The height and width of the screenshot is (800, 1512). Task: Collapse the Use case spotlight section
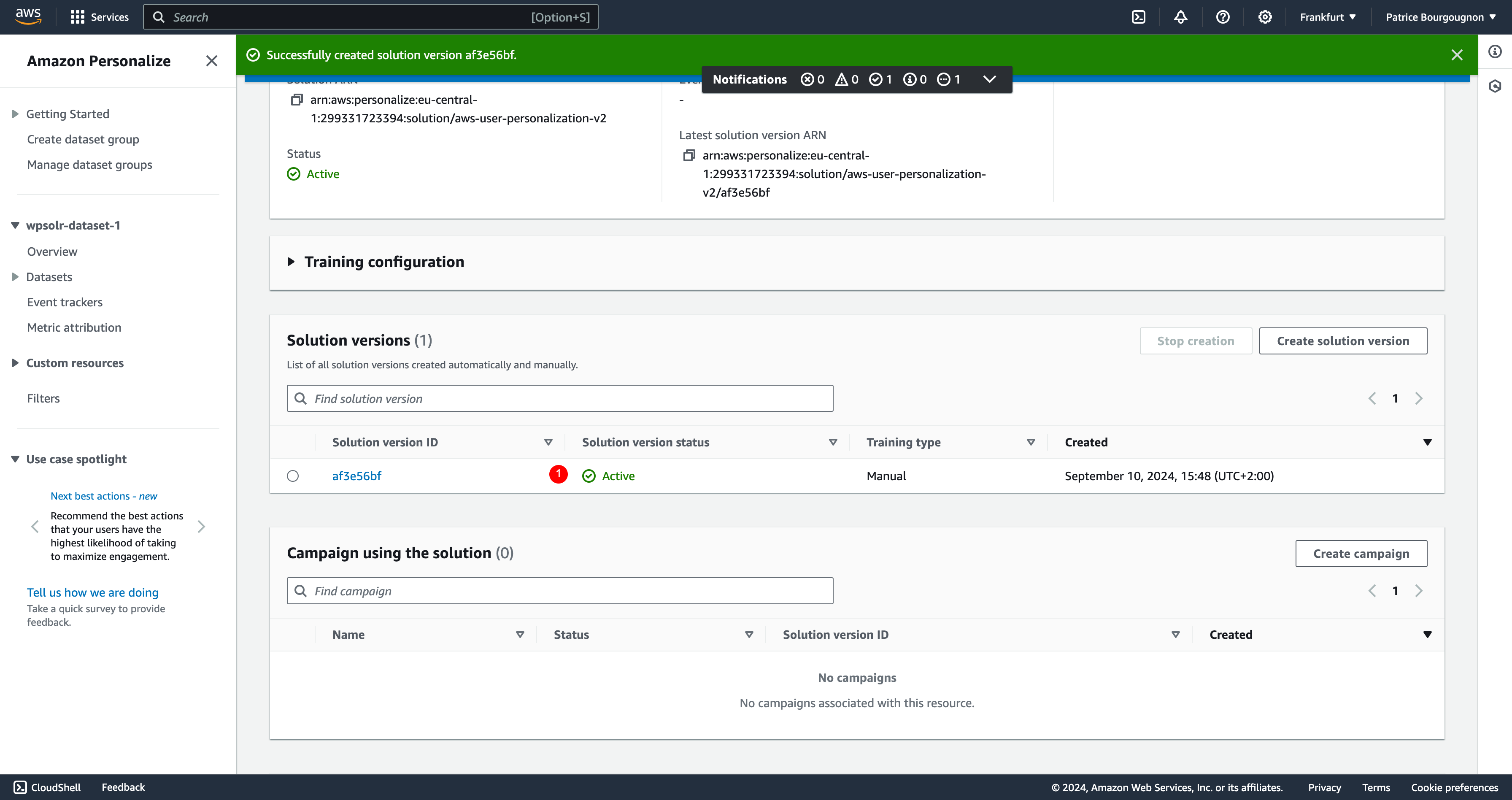(15, 459)
